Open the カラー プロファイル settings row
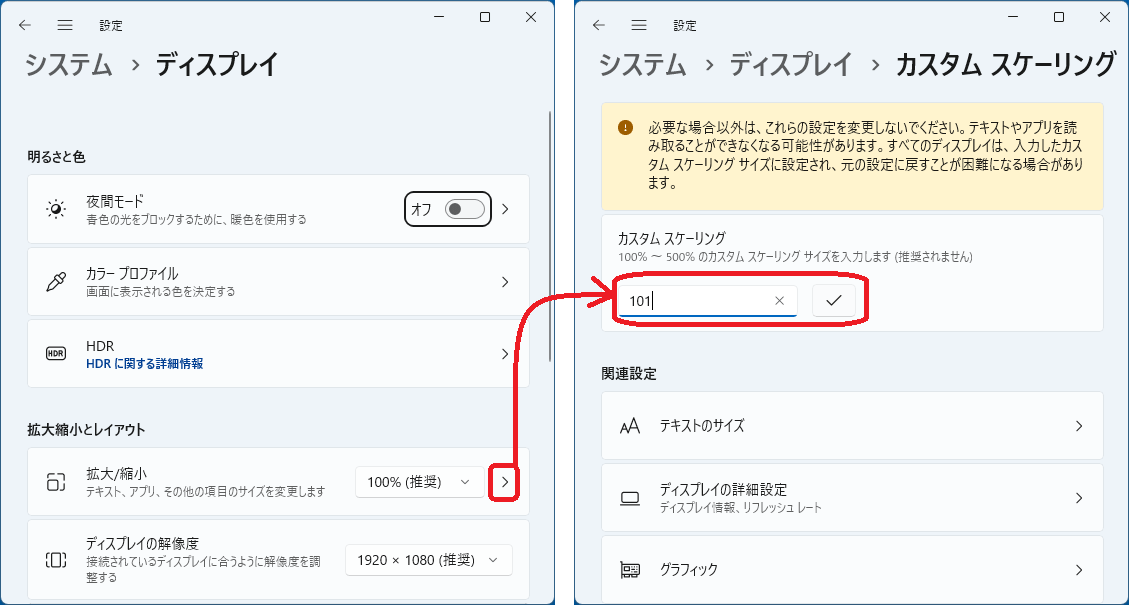The image size is (1129, 605). (x=278, y=281)
